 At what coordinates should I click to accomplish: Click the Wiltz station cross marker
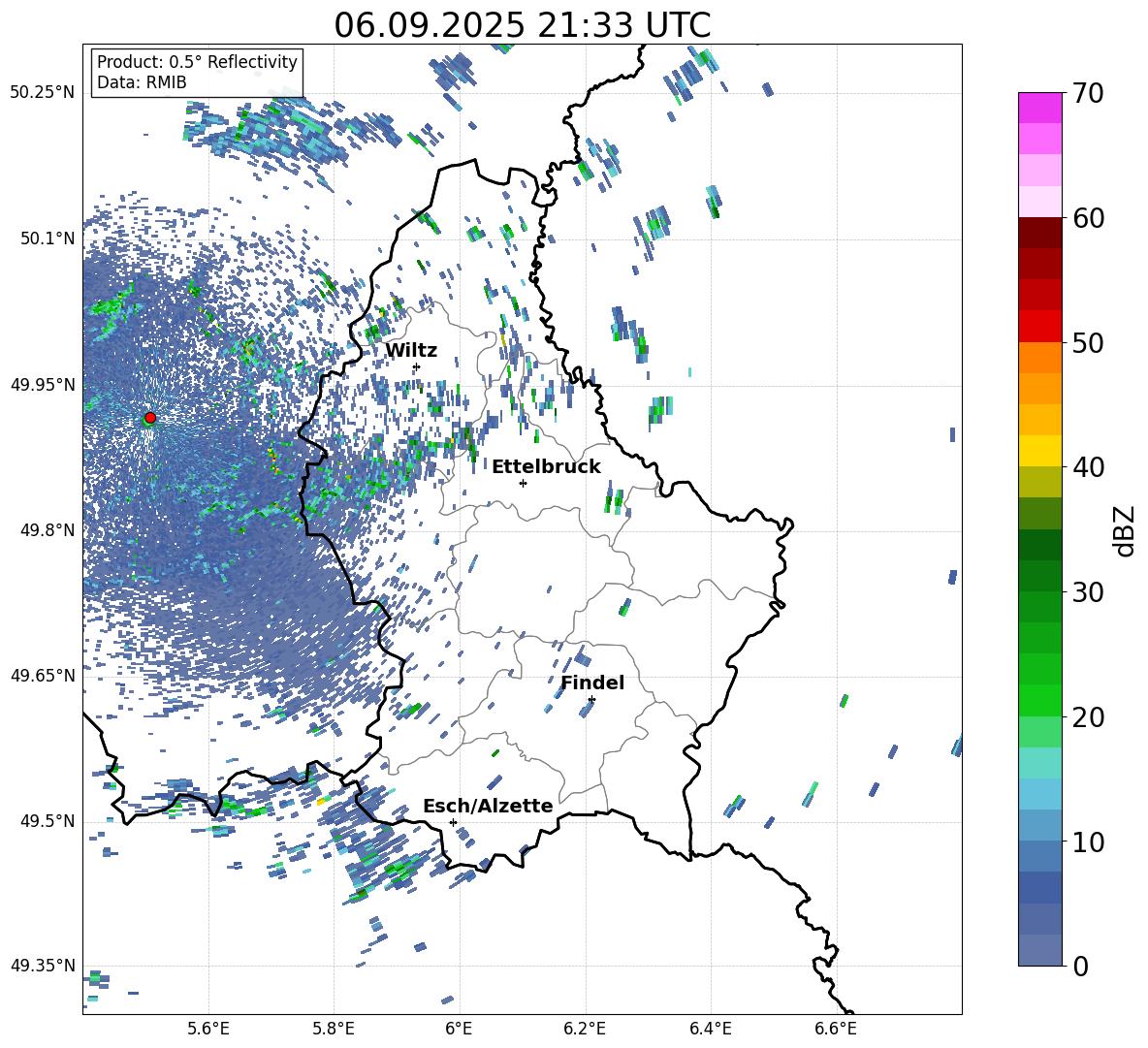coord(417,366)
